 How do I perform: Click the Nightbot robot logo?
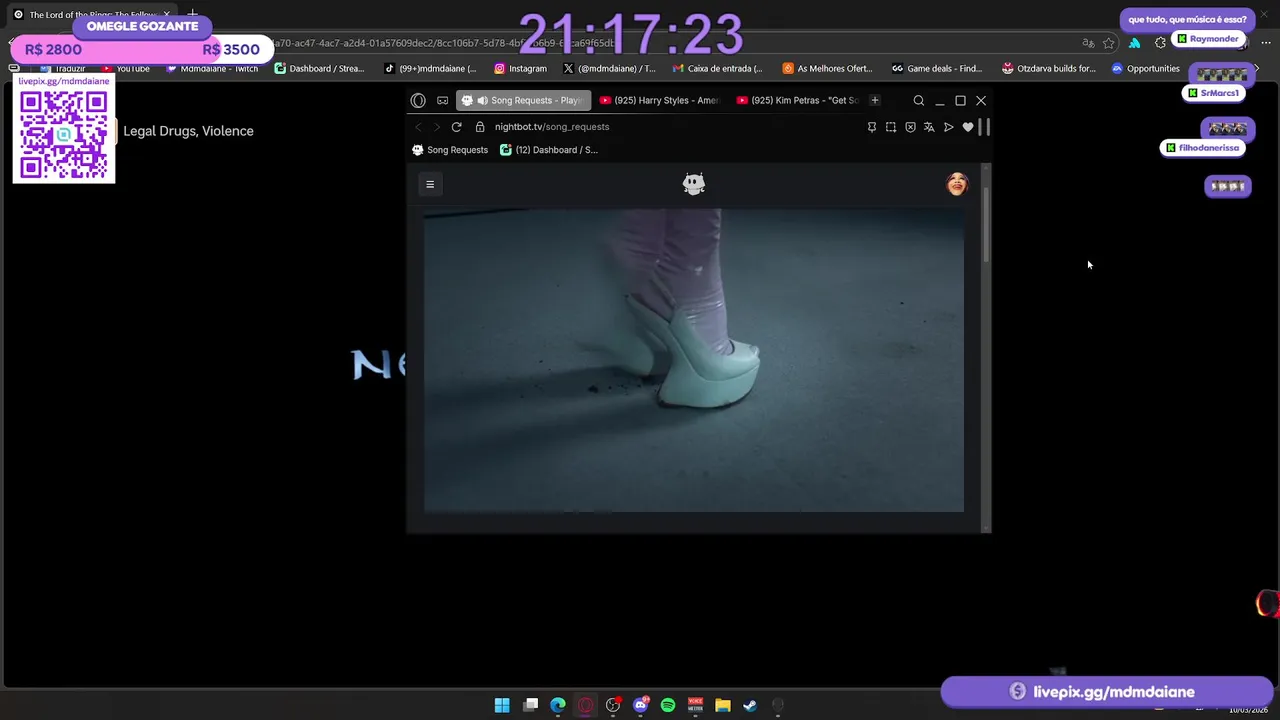pyautogui.click(x=694, y=184)
